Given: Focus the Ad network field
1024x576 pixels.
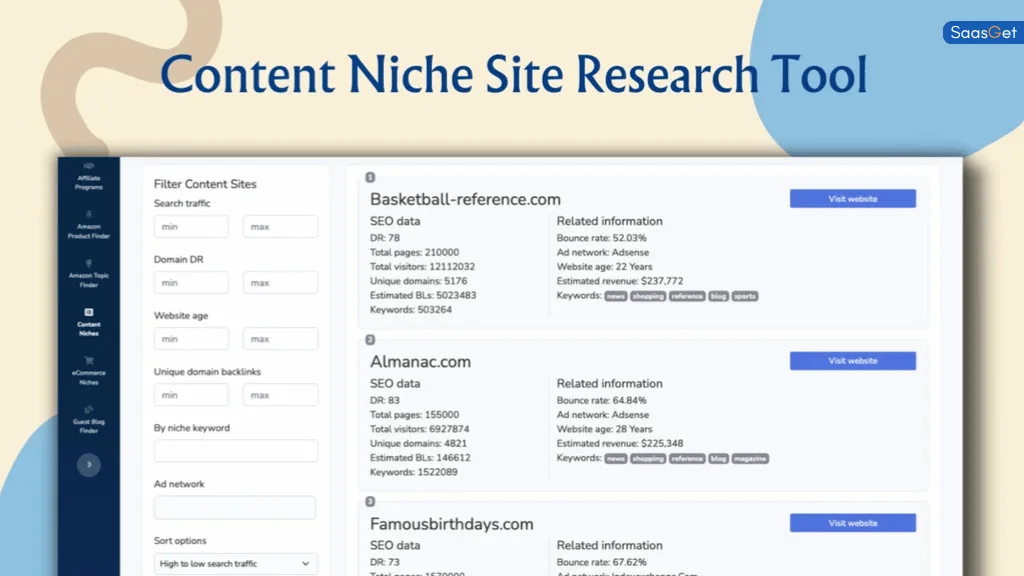Looking at the screenshot, I should tap(236, 507).
